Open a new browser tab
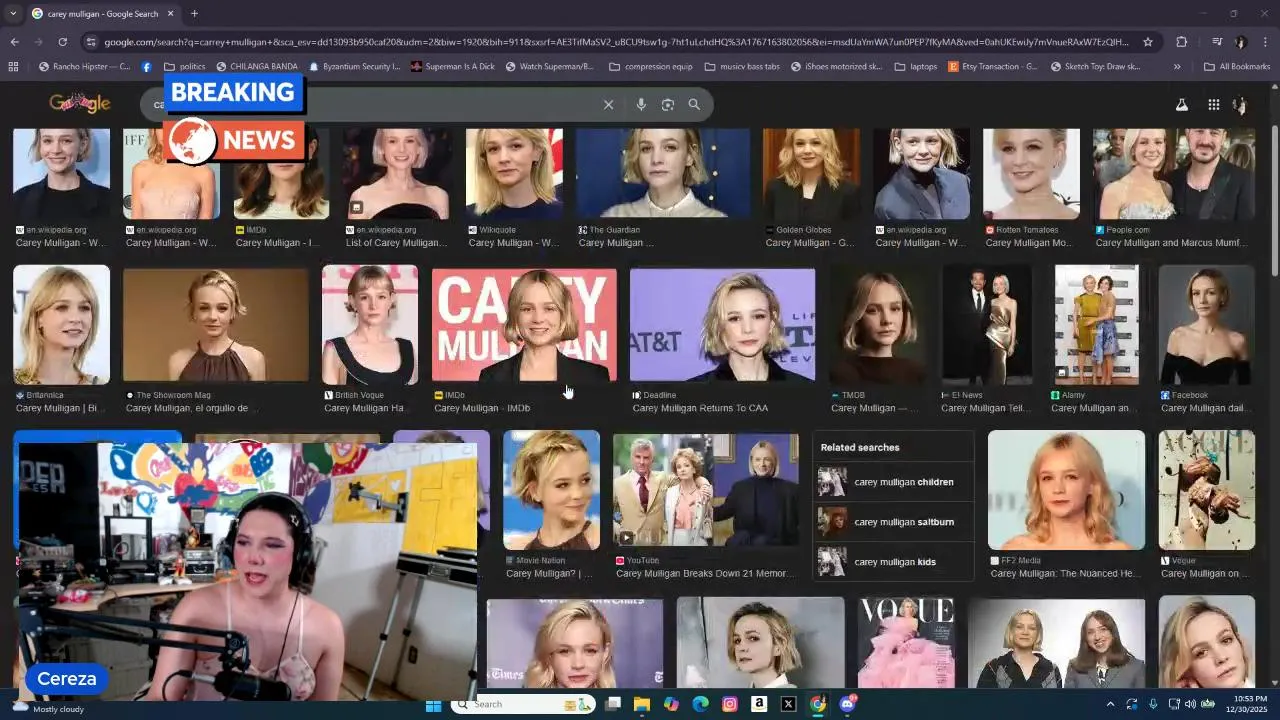The width and height of the screenshot is (1280, 720). (194, 14)
